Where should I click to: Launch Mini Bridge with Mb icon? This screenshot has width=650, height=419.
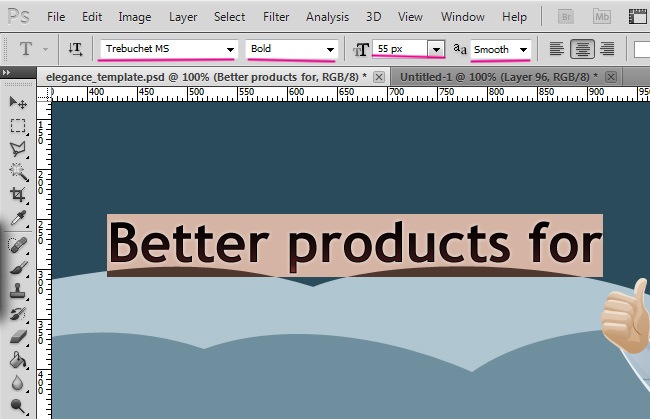(601, 17)
